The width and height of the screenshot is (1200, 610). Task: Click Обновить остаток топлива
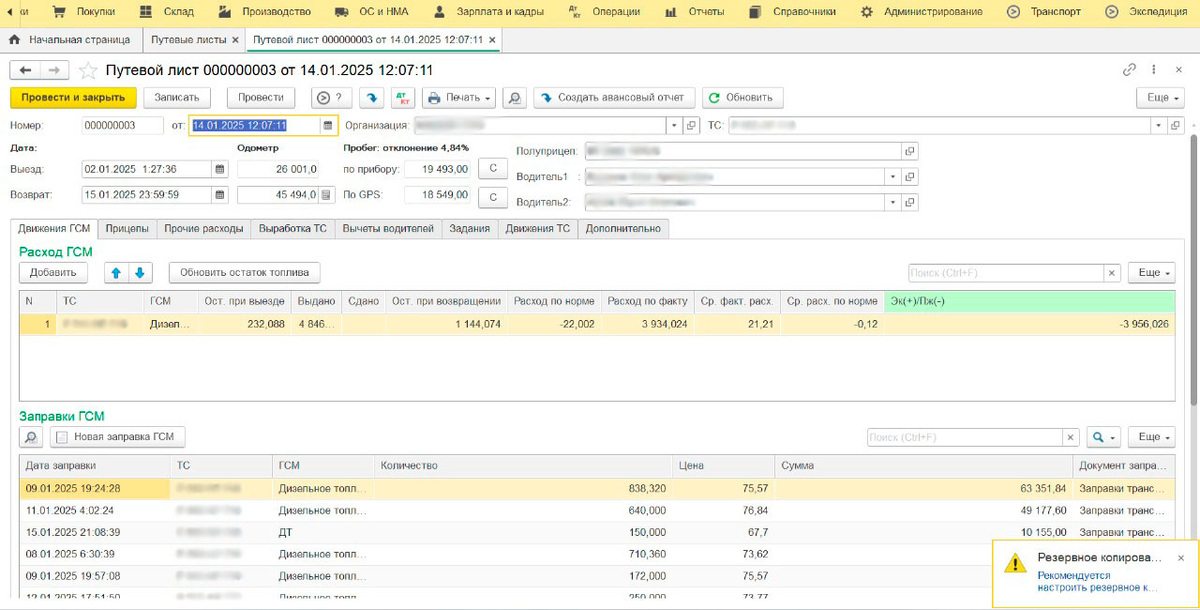[x=244, y=272]
